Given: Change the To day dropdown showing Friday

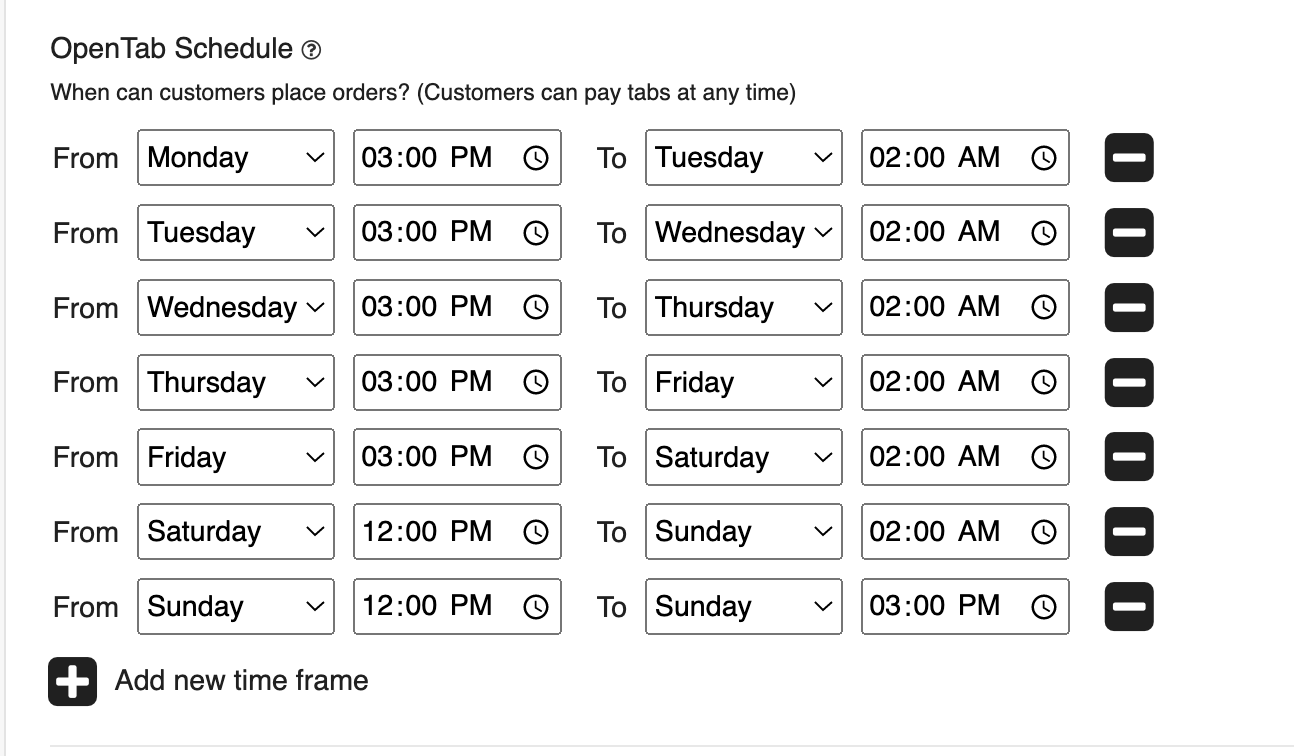Looking at the screenshot, I should coord(743,382).
